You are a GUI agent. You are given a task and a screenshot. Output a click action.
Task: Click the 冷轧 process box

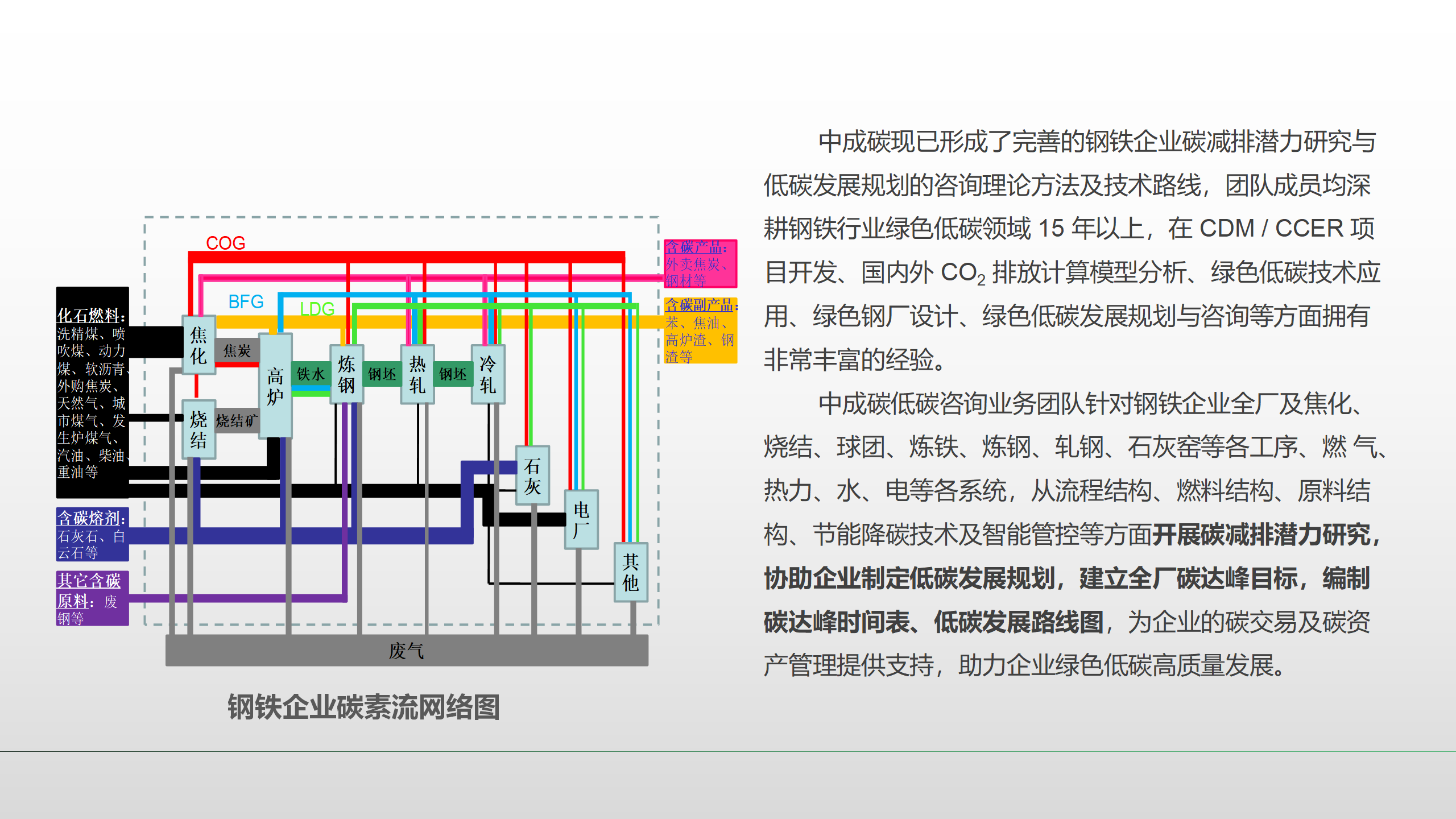pos(488,374)
